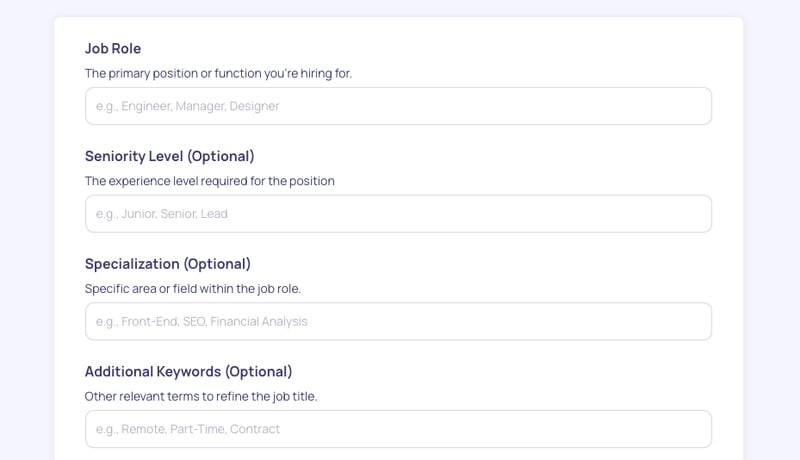Click the right end of Specialization field
The height and width of the screenshot is (460, 800).
tap(690, 322)
